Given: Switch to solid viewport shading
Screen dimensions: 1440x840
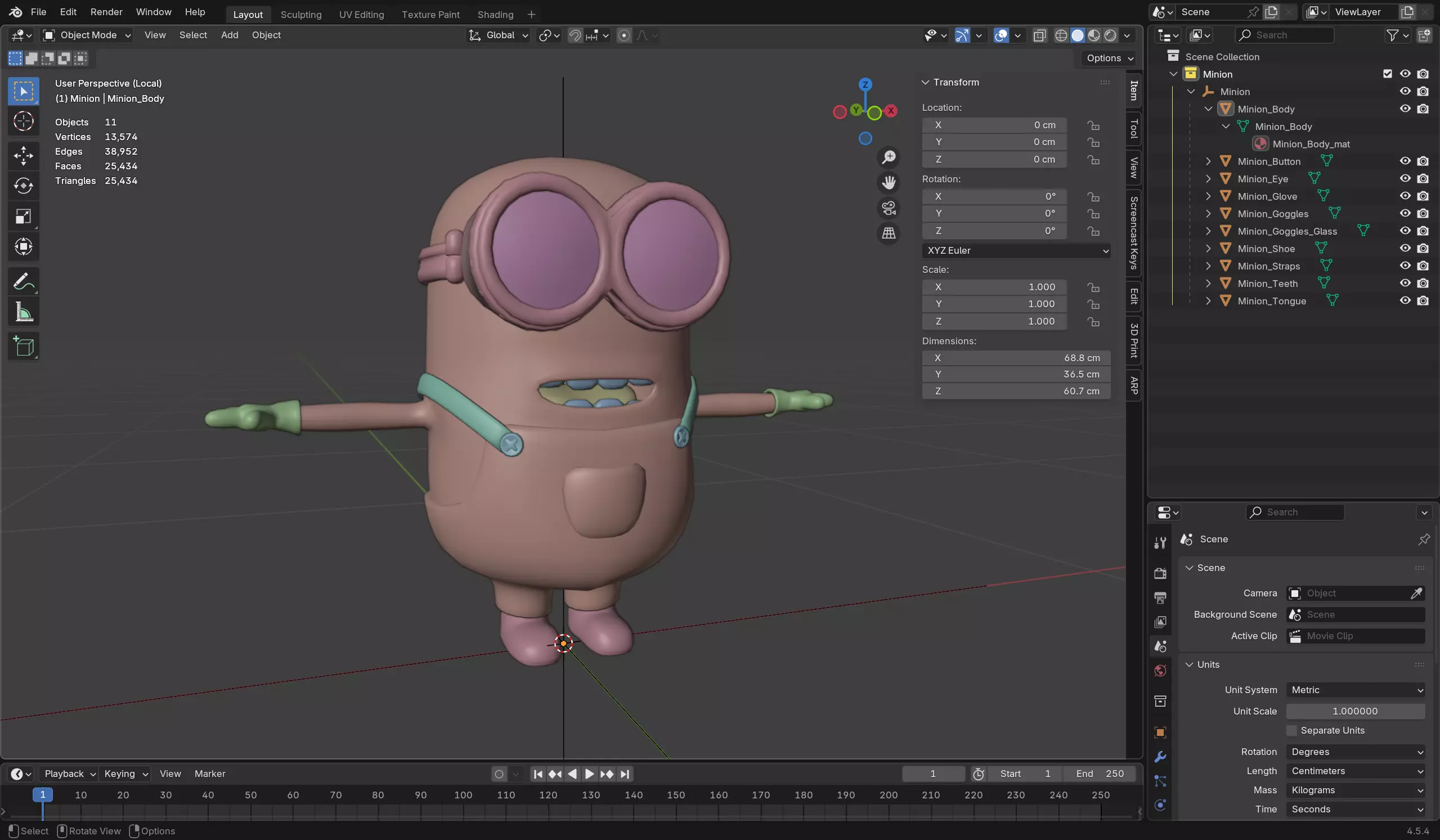Looking at the screenshot, I should click(x=1078, y=35).
